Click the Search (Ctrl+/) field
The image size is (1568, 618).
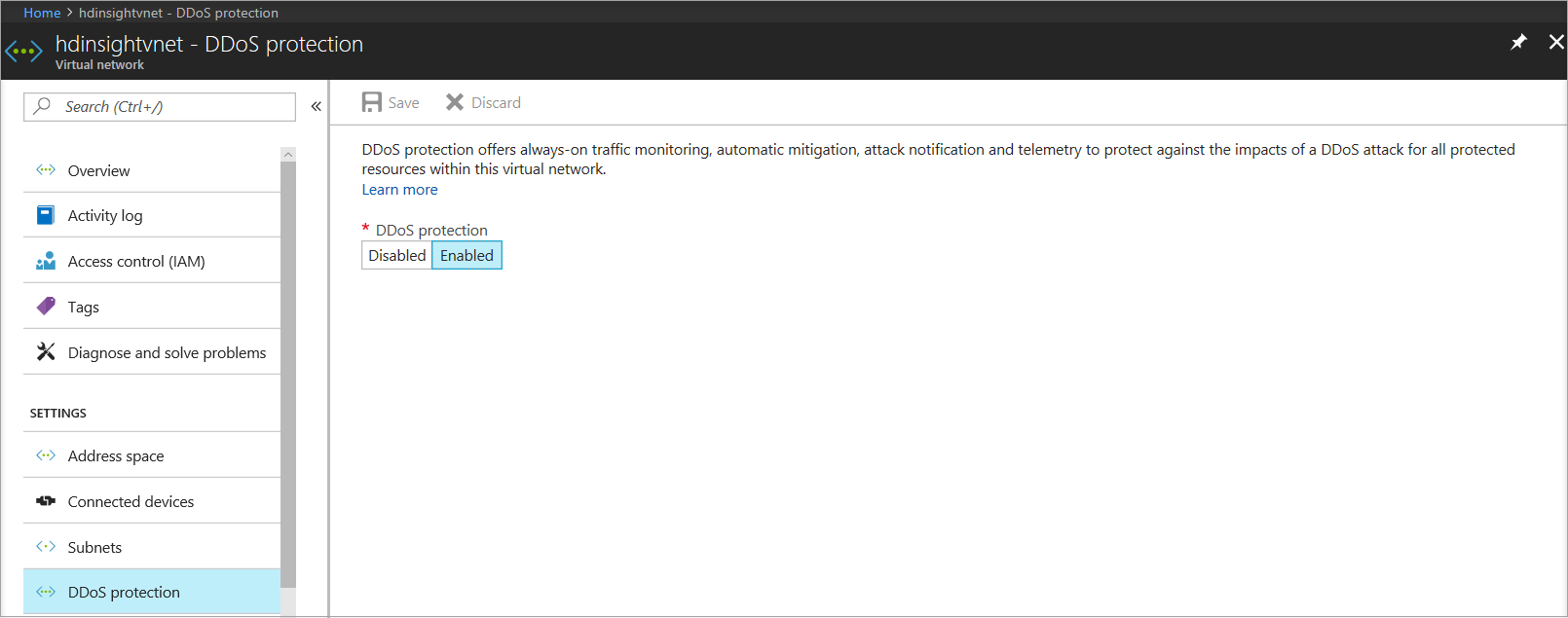click(160, 107)
